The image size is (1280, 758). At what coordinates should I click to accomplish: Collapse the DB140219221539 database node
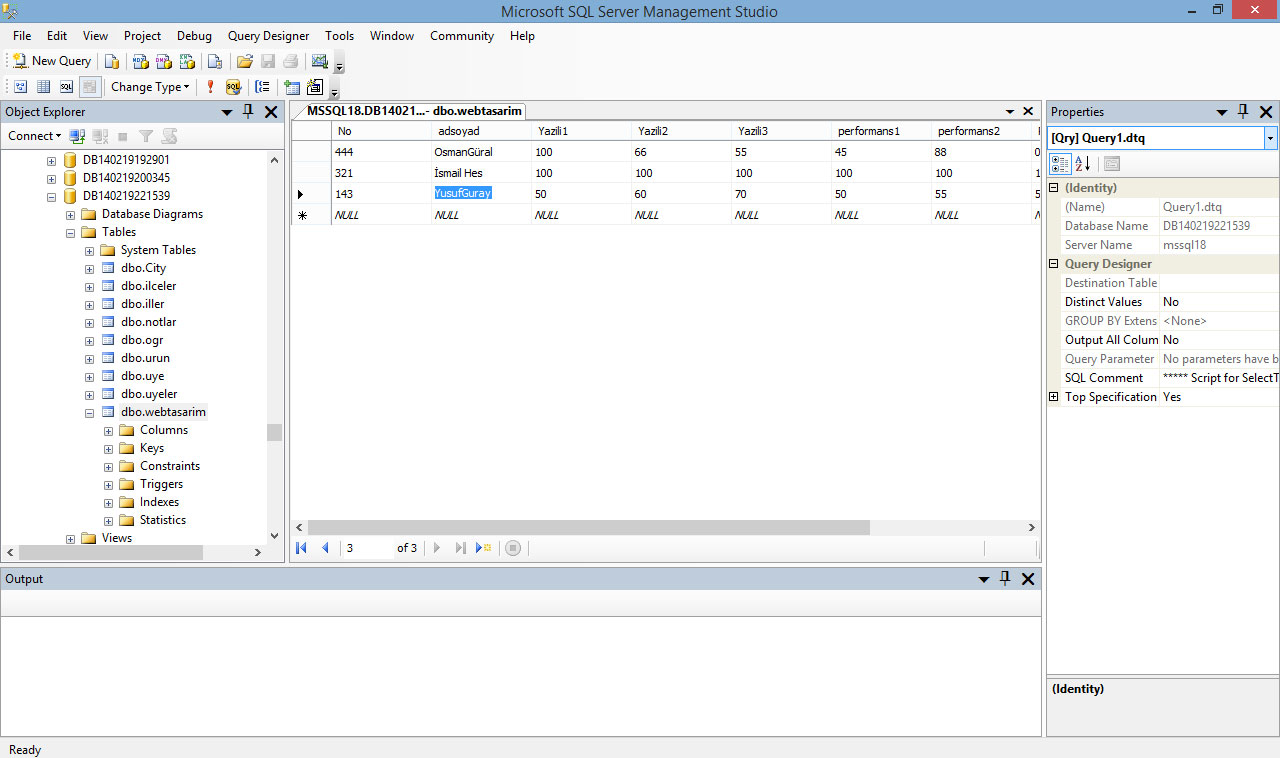52,196
